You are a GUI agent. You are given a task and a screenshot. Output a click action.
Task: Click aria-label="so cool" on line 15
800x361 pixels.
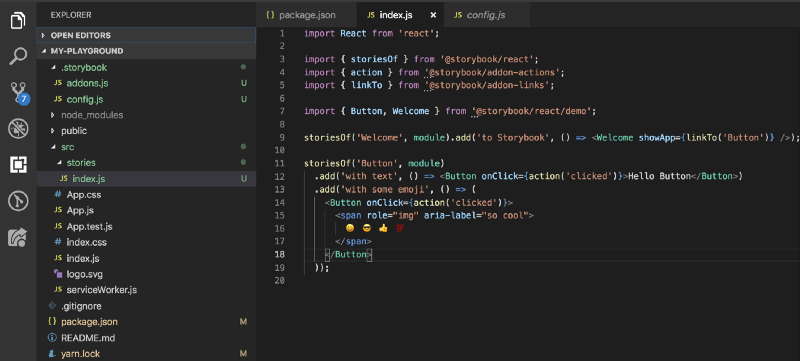476,215
